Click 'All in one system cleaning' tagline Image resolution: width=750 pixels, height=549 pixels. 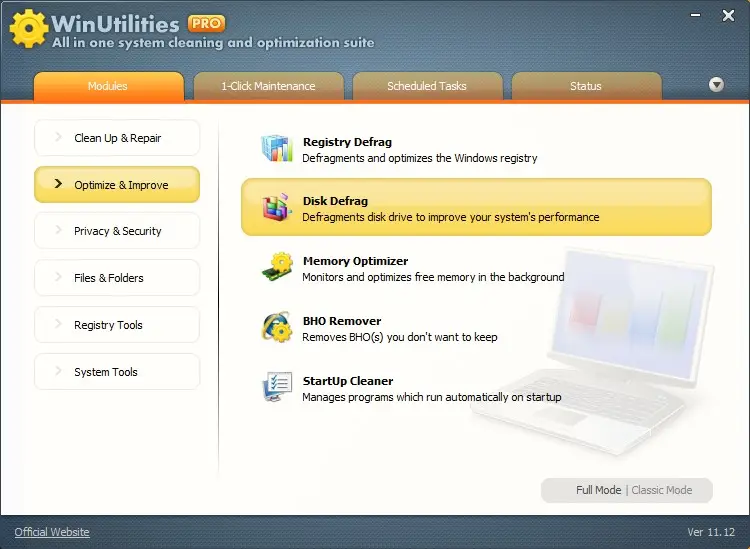click(x=213, y=43)
